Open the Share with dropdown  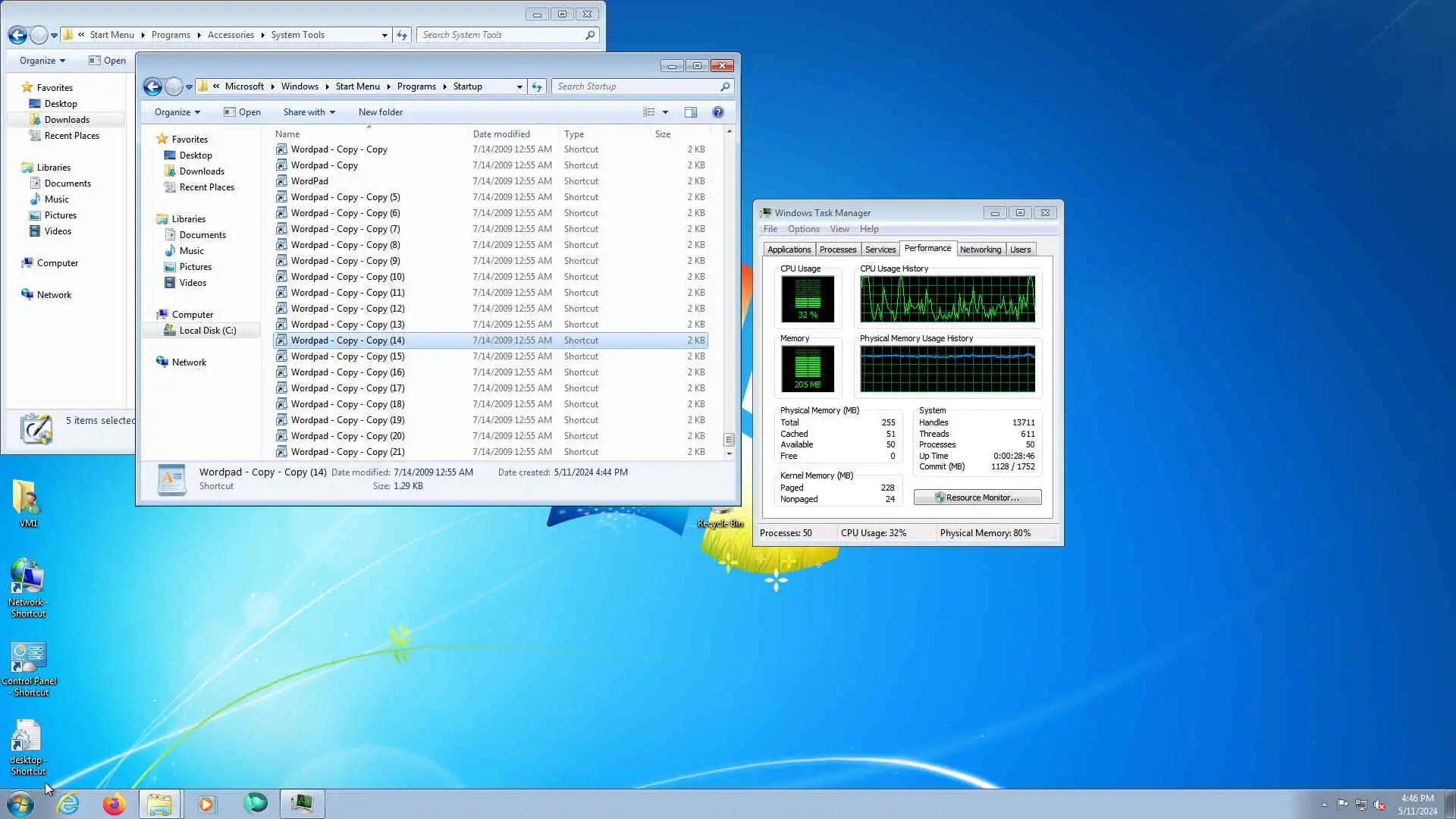tap(309, 112)
